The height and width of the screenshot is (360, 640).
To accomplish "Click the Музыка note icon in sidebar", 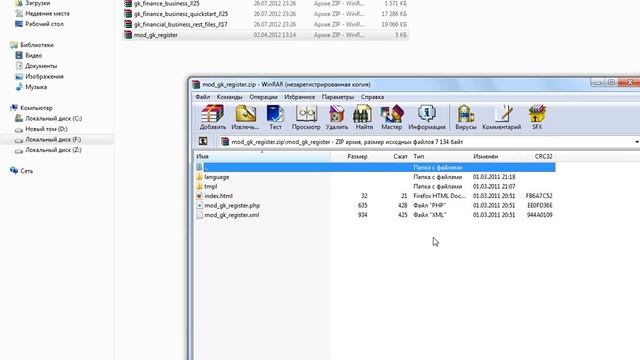I will coord(19,87).
